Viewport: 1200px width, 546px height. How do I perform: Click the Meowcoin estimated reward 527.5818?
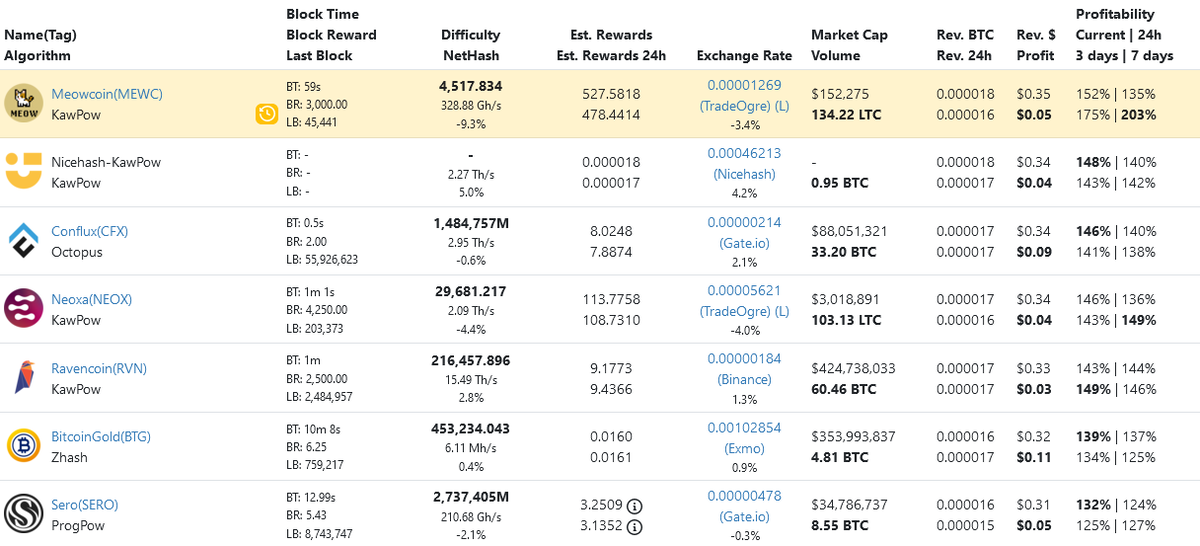pyautogui.click(x=611, y=94)
